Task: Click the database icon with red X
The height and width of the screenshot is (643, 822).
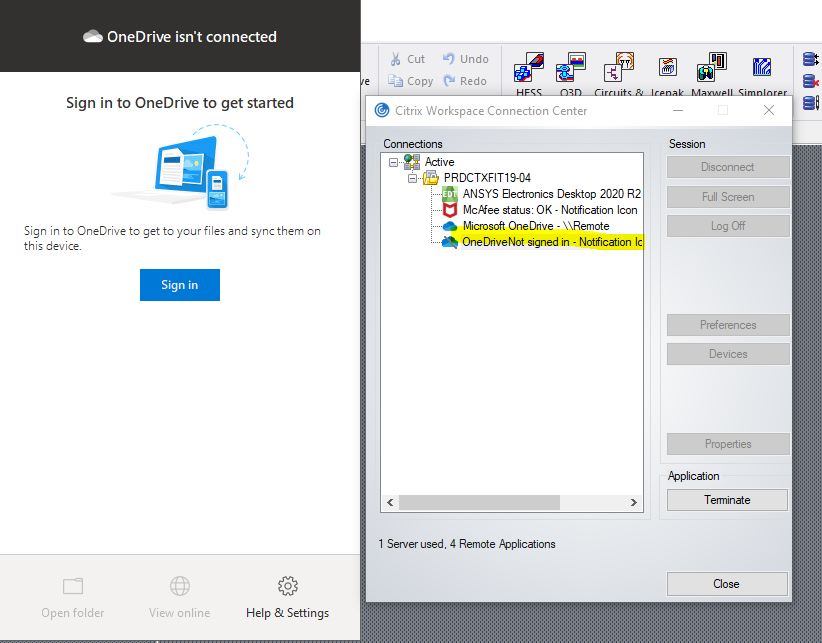Action: [810, 81]
